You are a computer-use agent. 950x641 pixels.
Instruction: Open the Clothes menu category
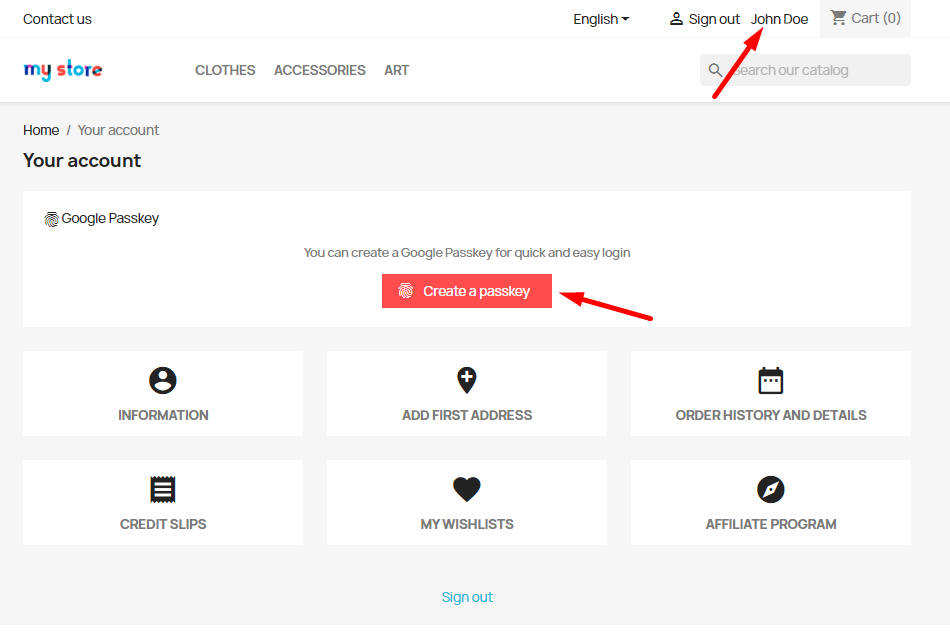[x=225, y=70]
